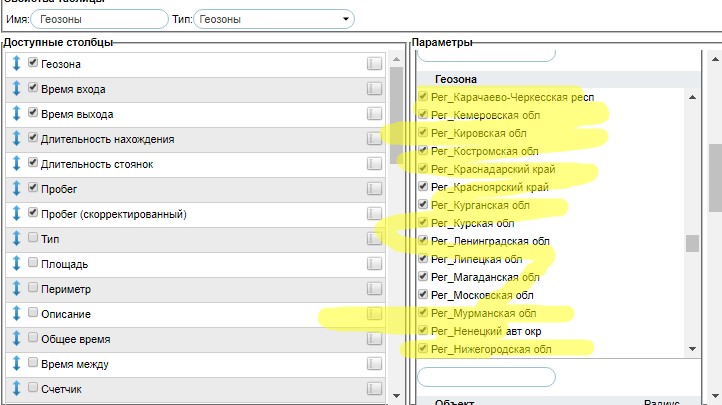This screenshot has height=405, width=722.
Task: Click the settings icon right of Время входа
Action: click(x=374, y=89)
